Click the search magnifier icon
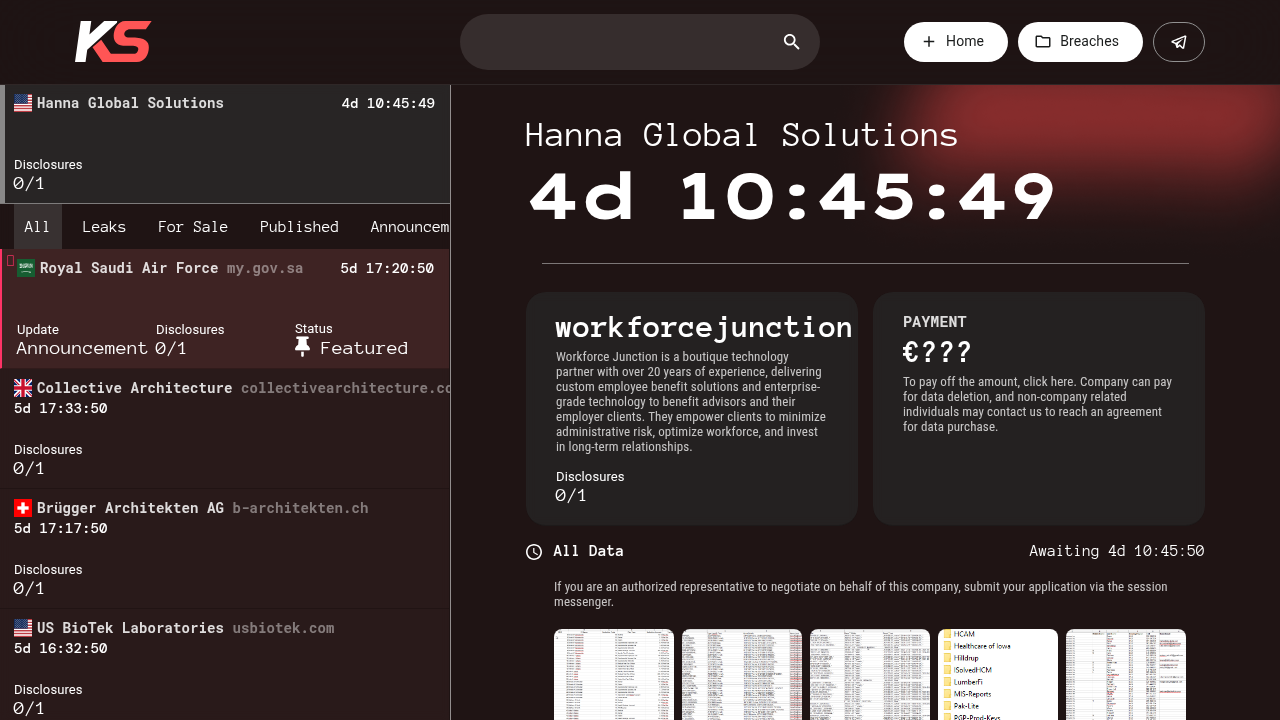The width and height of the screenshot is (1280, 720). tap(792, 42)
